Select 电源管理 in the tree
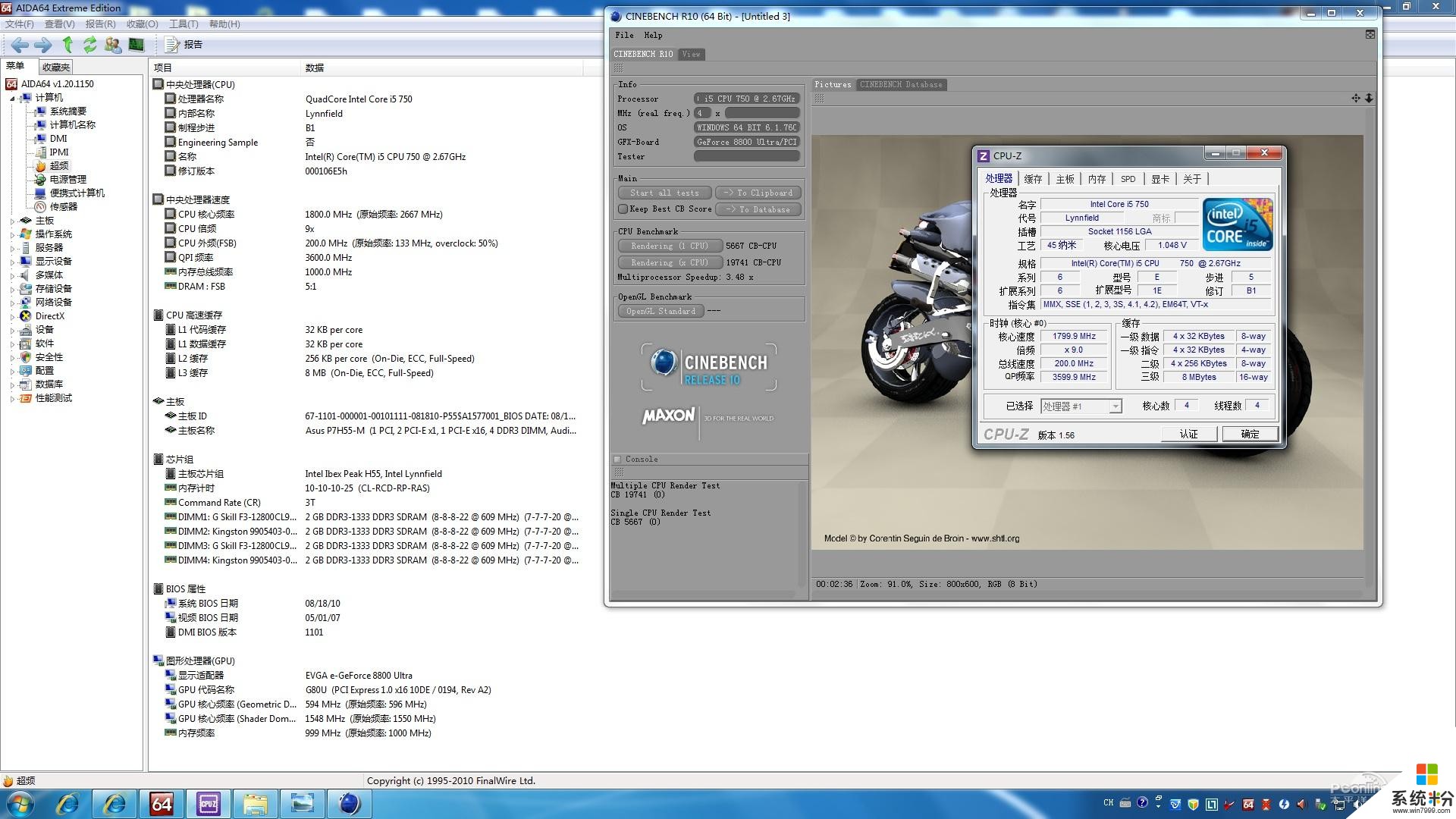1456x819 pixels. pos(67,179)
